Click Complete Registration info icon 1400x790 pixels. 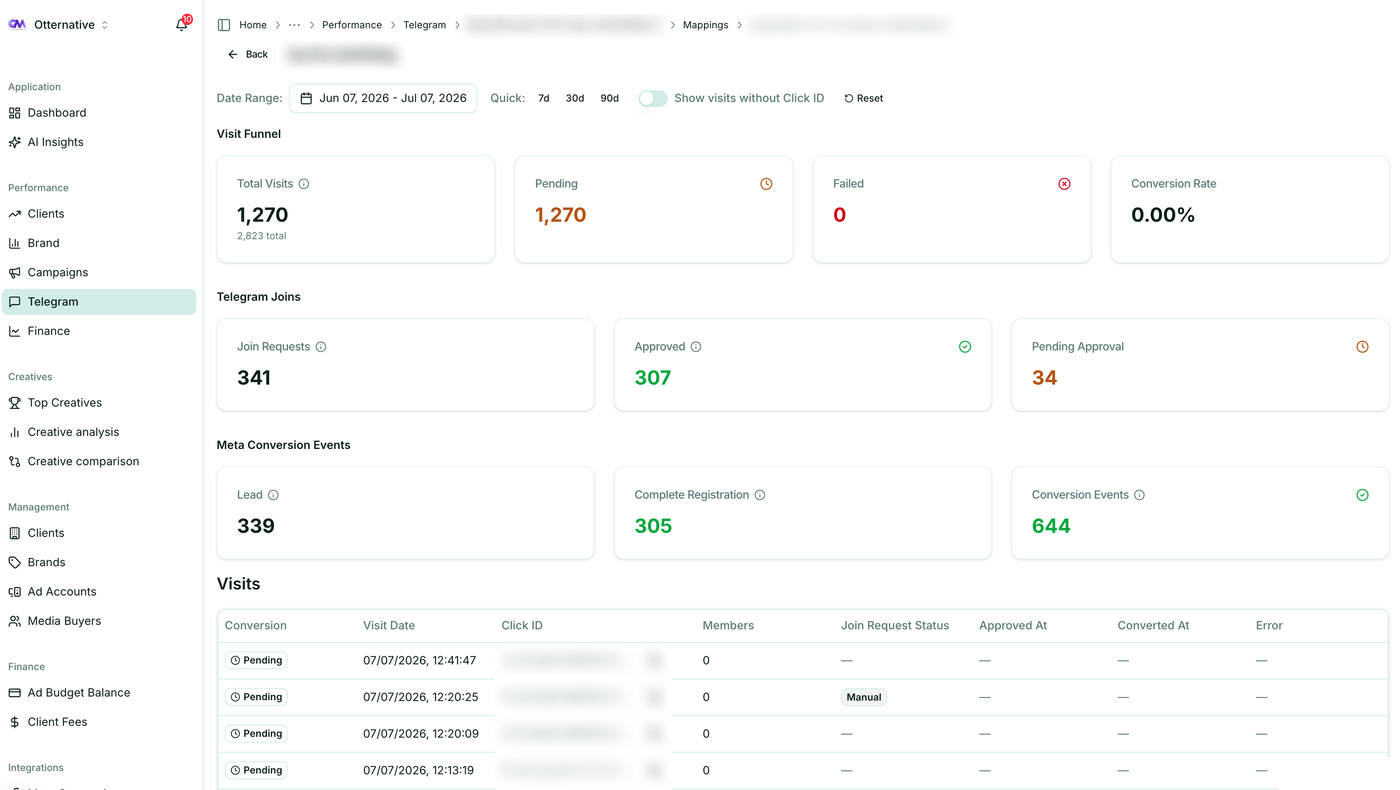click(760, 495)
